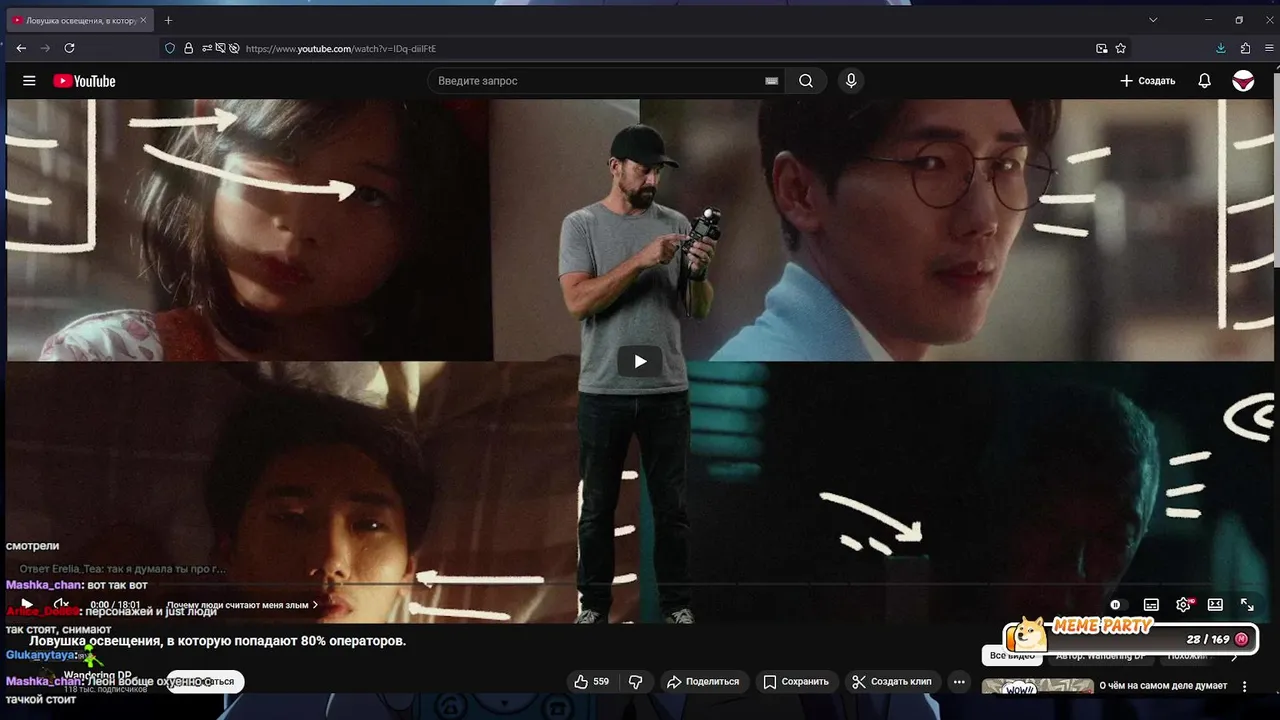Open the Создать (Create) menu
Screen dimensions: 1280x720
(x=1147, y=81)
